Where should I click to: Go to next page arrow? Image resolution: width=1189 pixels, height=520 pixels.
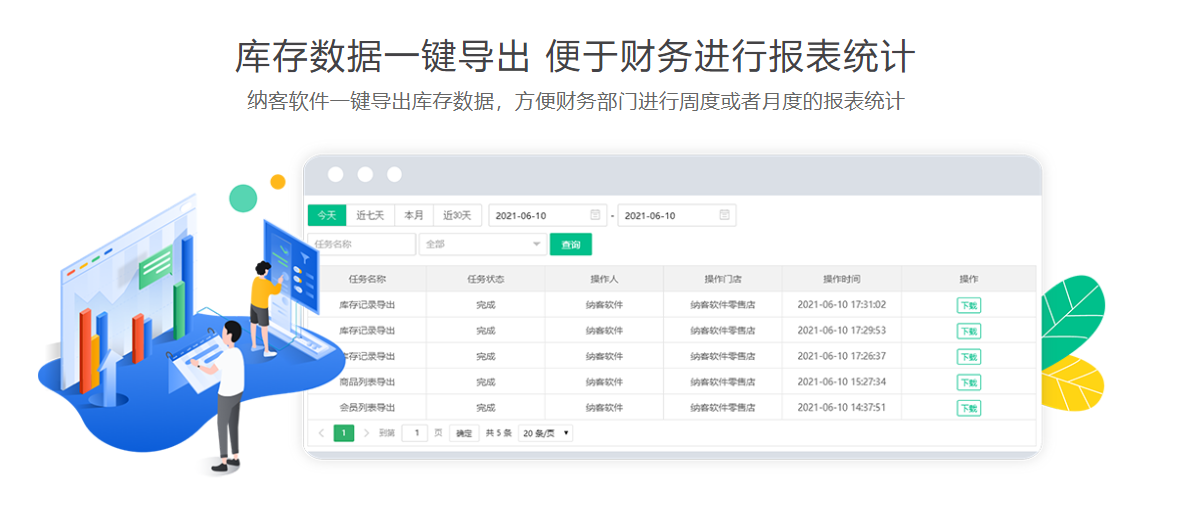coord(367,433)
